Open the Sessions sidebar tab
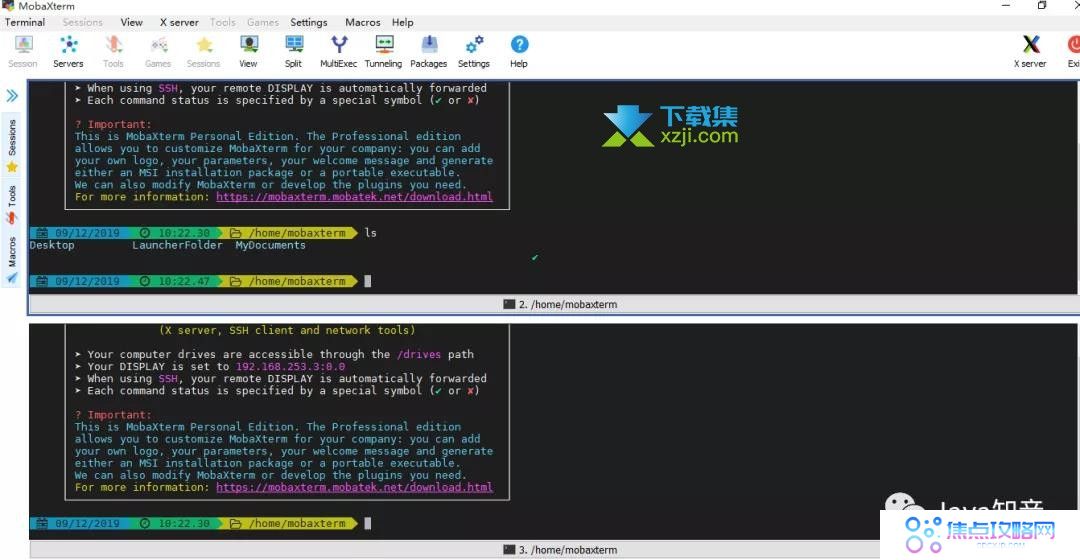The image size is (1080, 560). click(x=12, y=145)
